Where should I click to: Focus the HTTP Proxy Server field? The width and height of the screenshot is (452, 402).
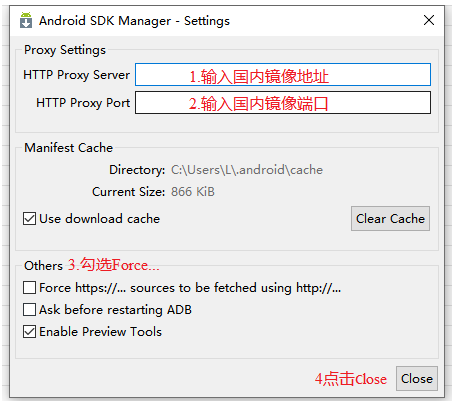283,74
